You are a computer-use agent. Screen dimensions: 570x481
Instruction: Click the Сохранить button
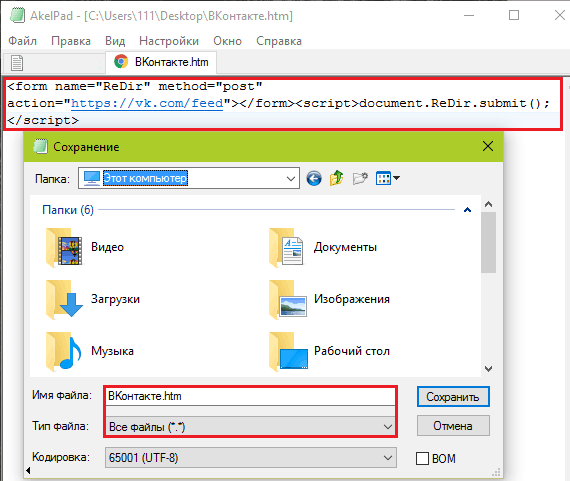(x=453, y=397)
